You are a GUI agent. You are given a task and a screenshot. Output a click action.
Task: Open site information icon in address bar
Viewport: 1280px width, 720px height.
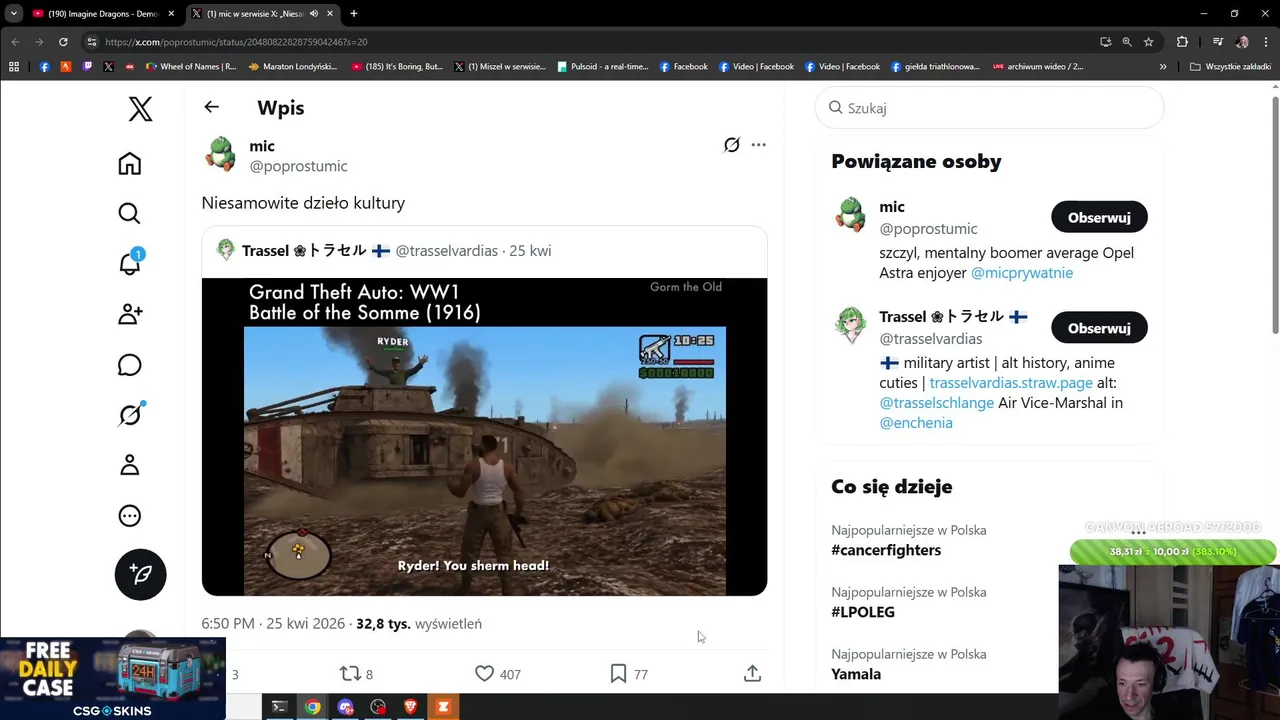[91, 42]
